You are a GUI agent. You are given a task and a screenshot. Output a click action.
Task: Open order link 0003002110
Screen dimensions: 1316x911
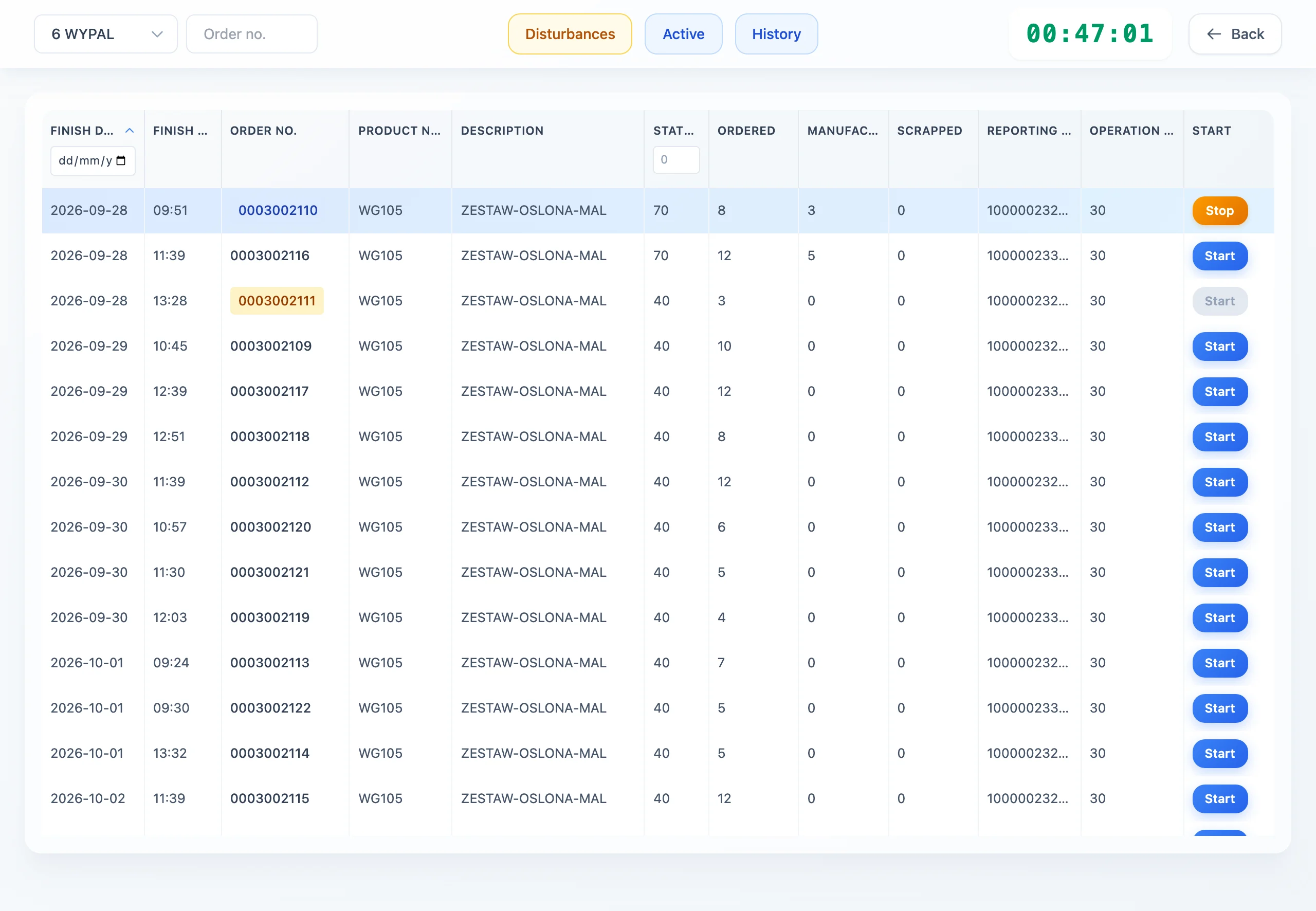(278, 211)
